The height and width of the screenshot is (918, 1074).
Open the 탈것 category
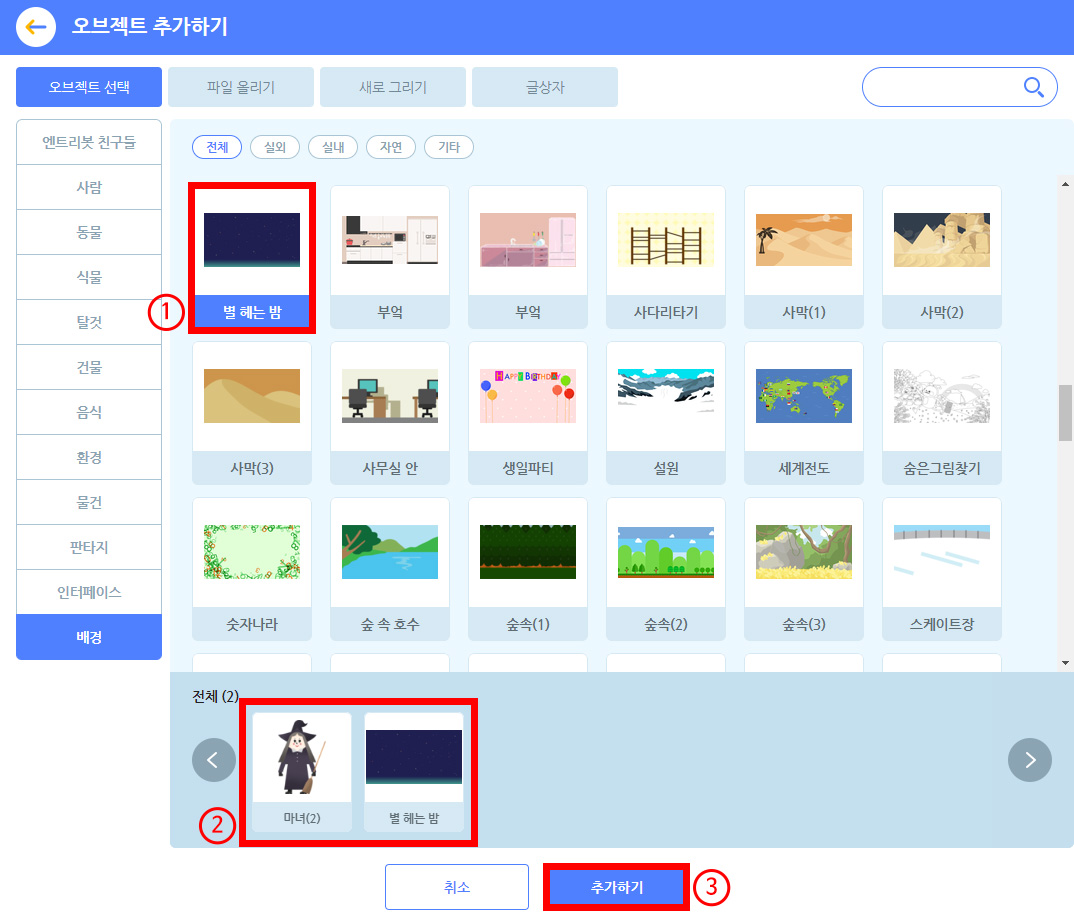coord(89,322)
